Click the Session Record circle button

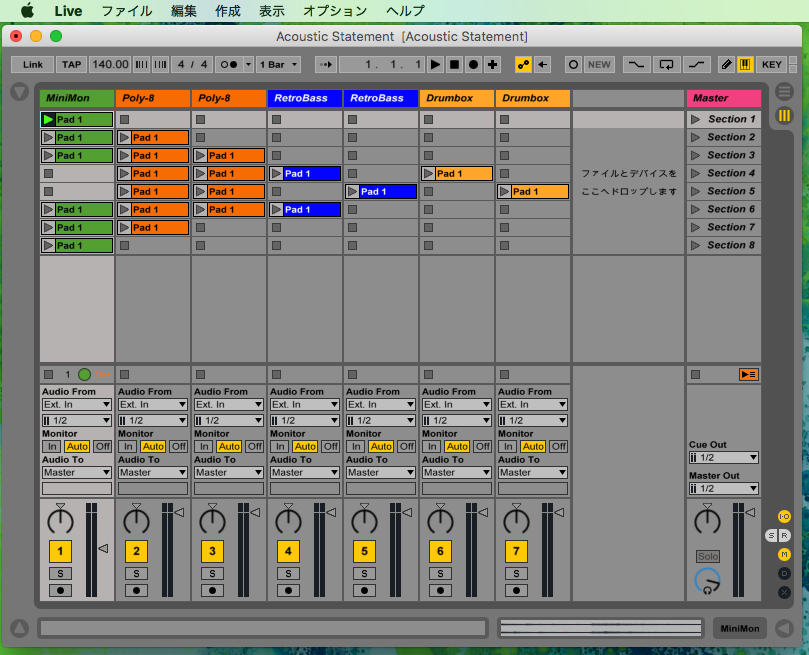pyautogui.click(x=573, y=64)
